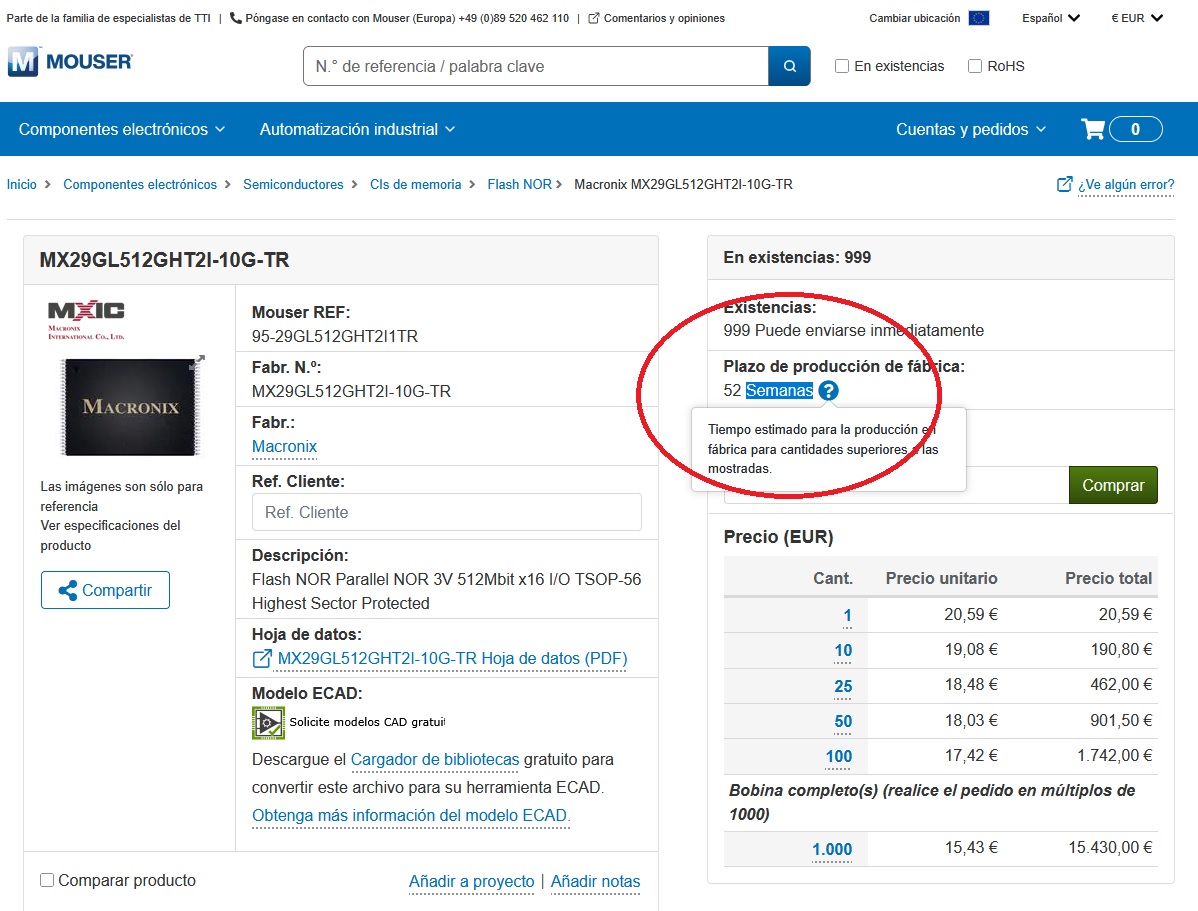Image resolution: width=1198 pixels, height=911 pixels.
Task: Open the 'Componentes electrónicos' breadcrumb
Action: click(x=140, y=184)
